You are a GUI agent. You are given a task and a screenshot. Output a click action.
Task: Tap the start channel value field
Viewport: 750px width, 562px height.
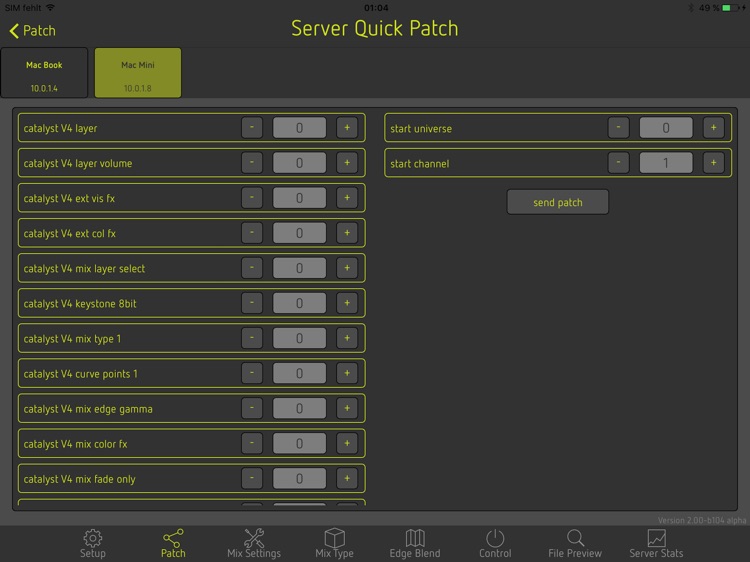(666, 163)
